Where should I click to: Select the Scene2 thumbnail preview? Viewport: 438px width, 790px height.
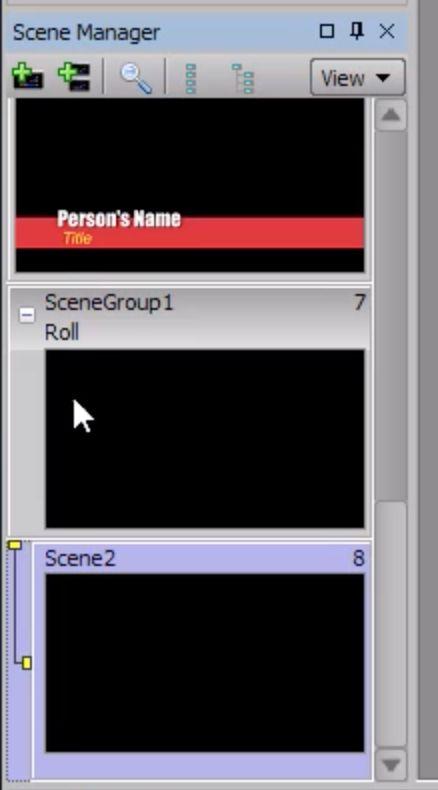pyautogui.click(x=205, y=663)
